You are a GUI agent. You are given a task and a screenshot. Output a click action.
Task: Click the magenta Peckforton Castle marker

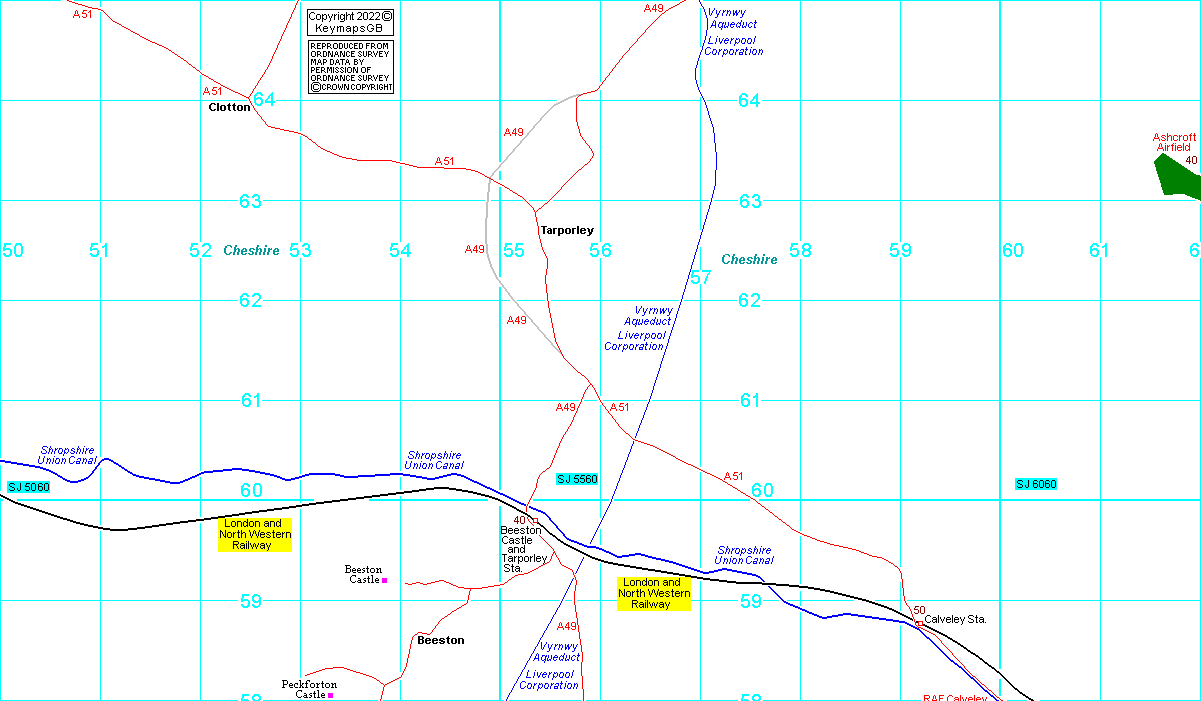pyautogui.click(x=330, y=695)
